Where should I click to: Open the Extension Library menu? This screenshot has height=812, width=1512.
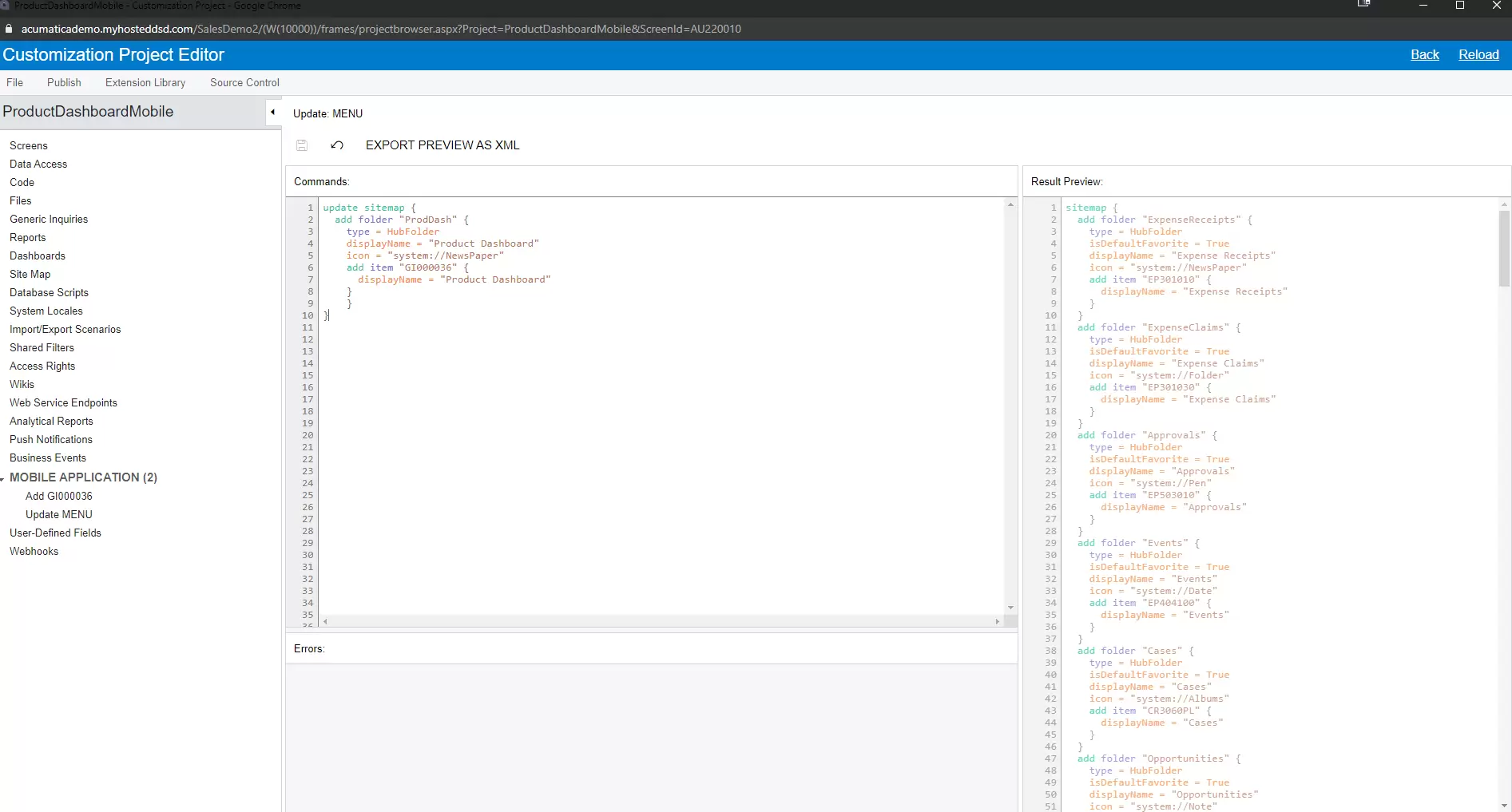tap(145, 82)
